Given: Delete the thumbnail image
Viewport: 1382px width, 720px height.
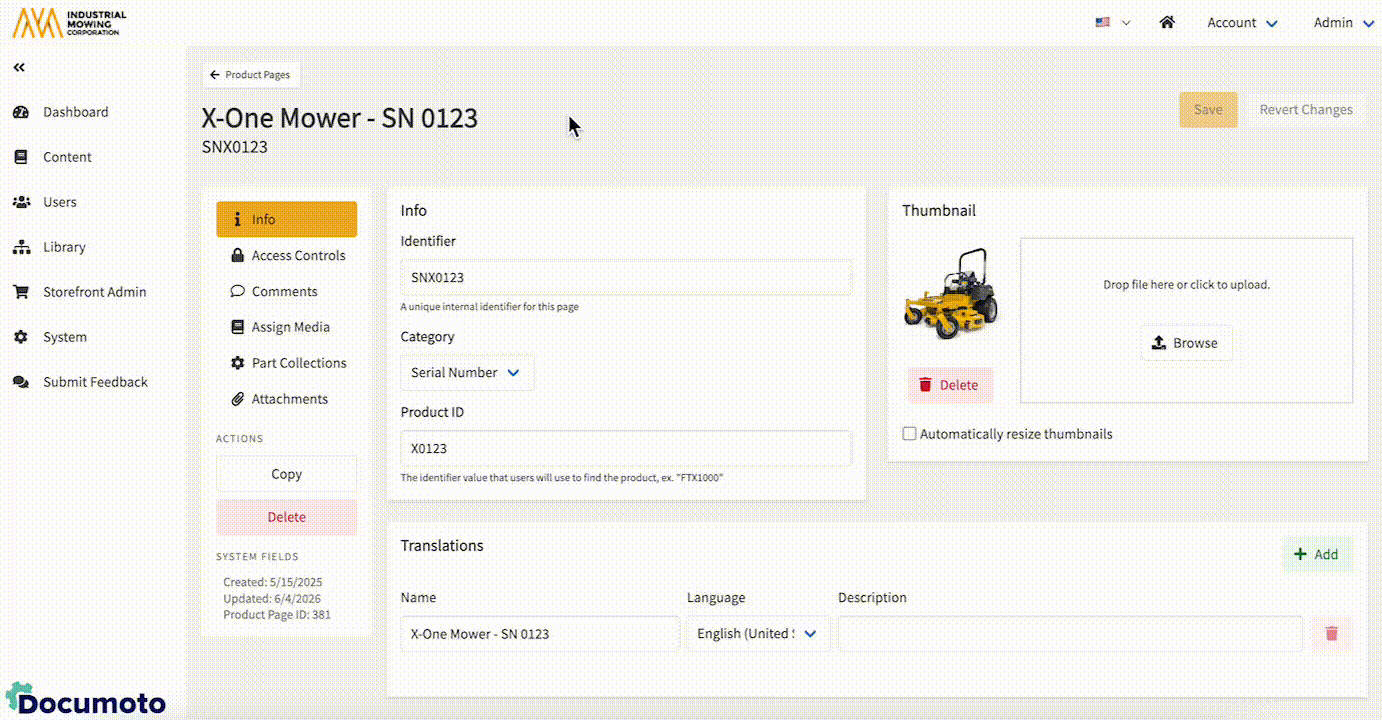Looking at the screenshot, I should point(949,385).
